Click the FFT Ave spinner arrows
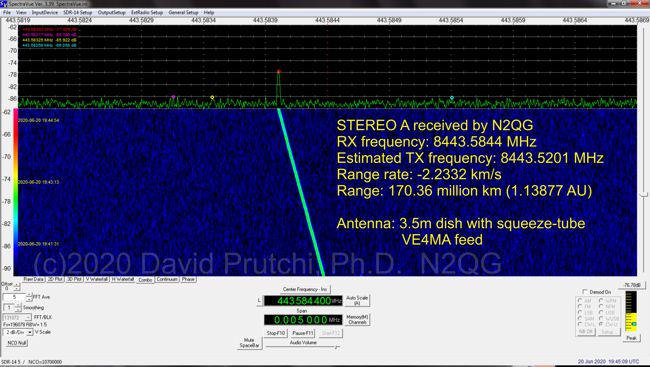 coord(29,297)
